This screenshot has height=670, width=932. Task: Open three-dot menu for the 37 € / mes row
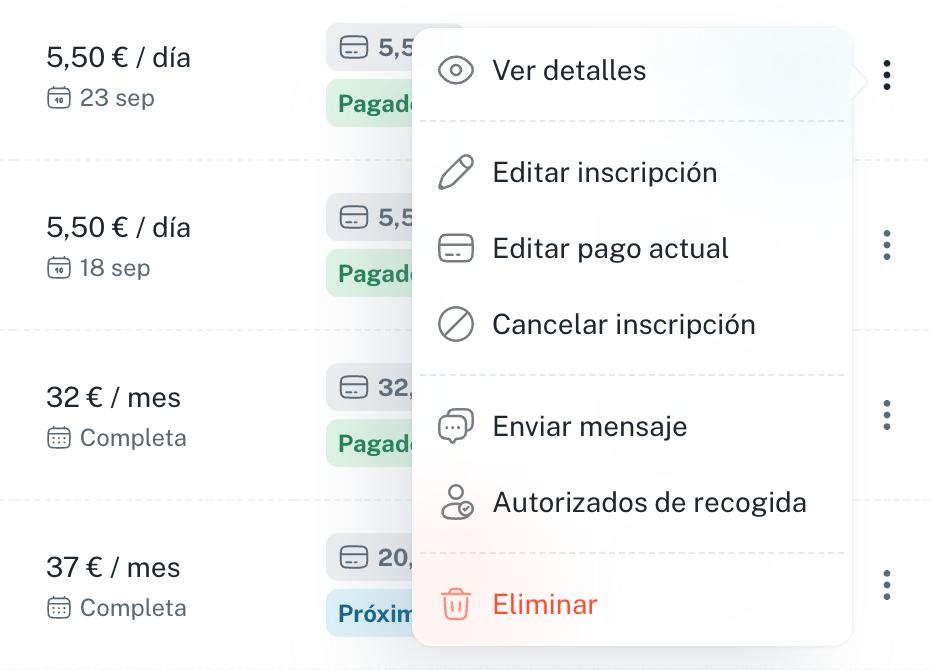(887, 585)
